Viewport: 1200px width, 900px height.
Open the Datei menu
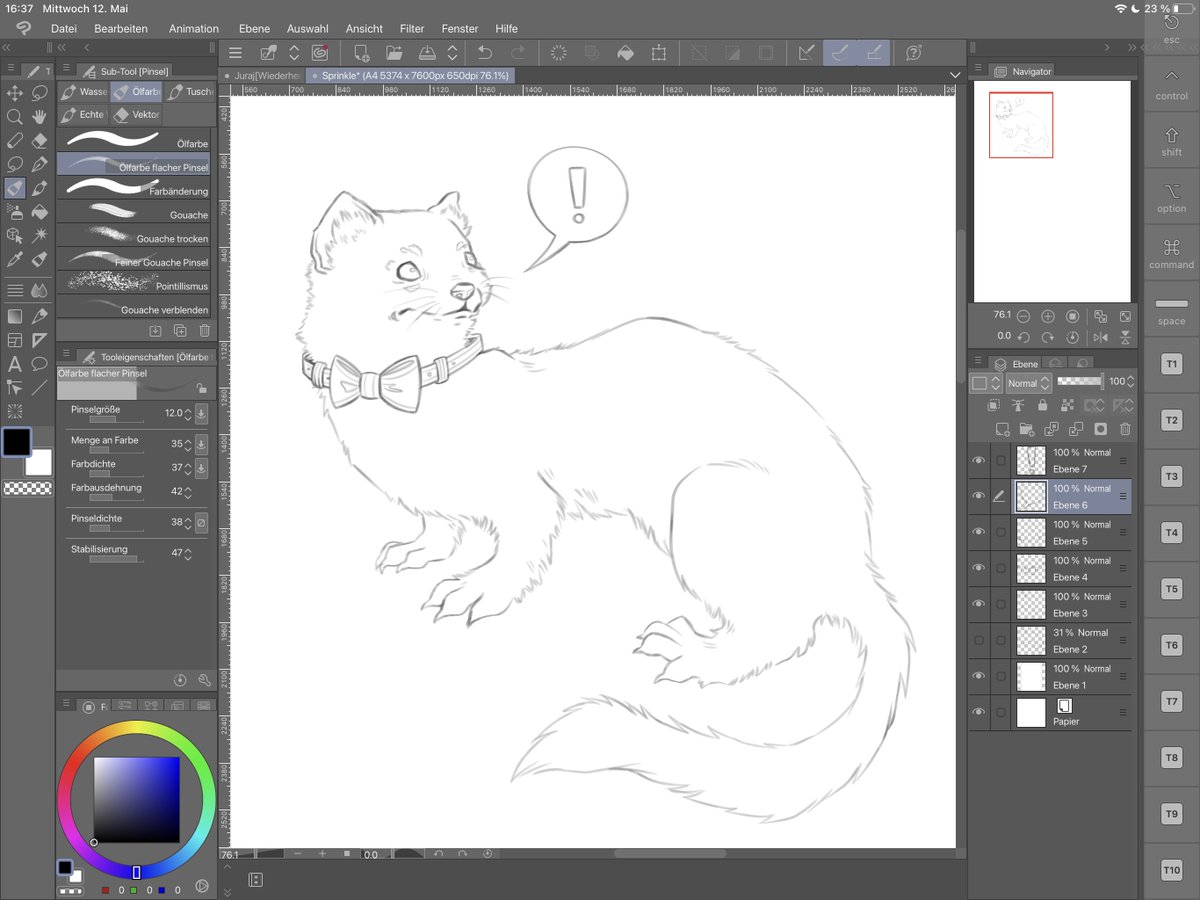point(64,29)
